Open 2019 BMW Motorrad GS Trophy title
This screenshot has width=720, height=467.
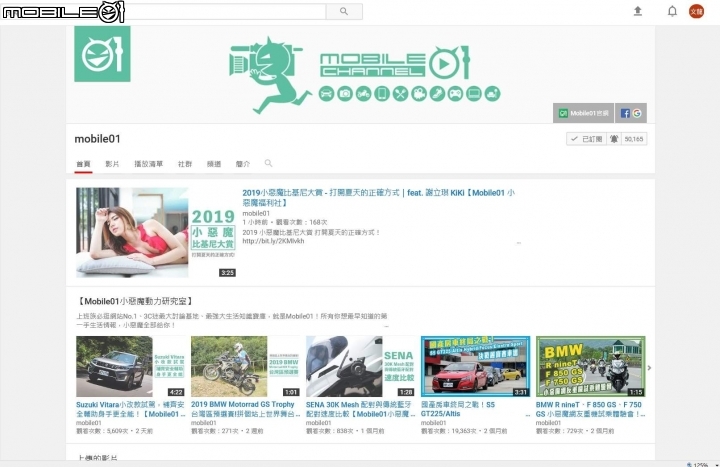click(x=245, y=409)
